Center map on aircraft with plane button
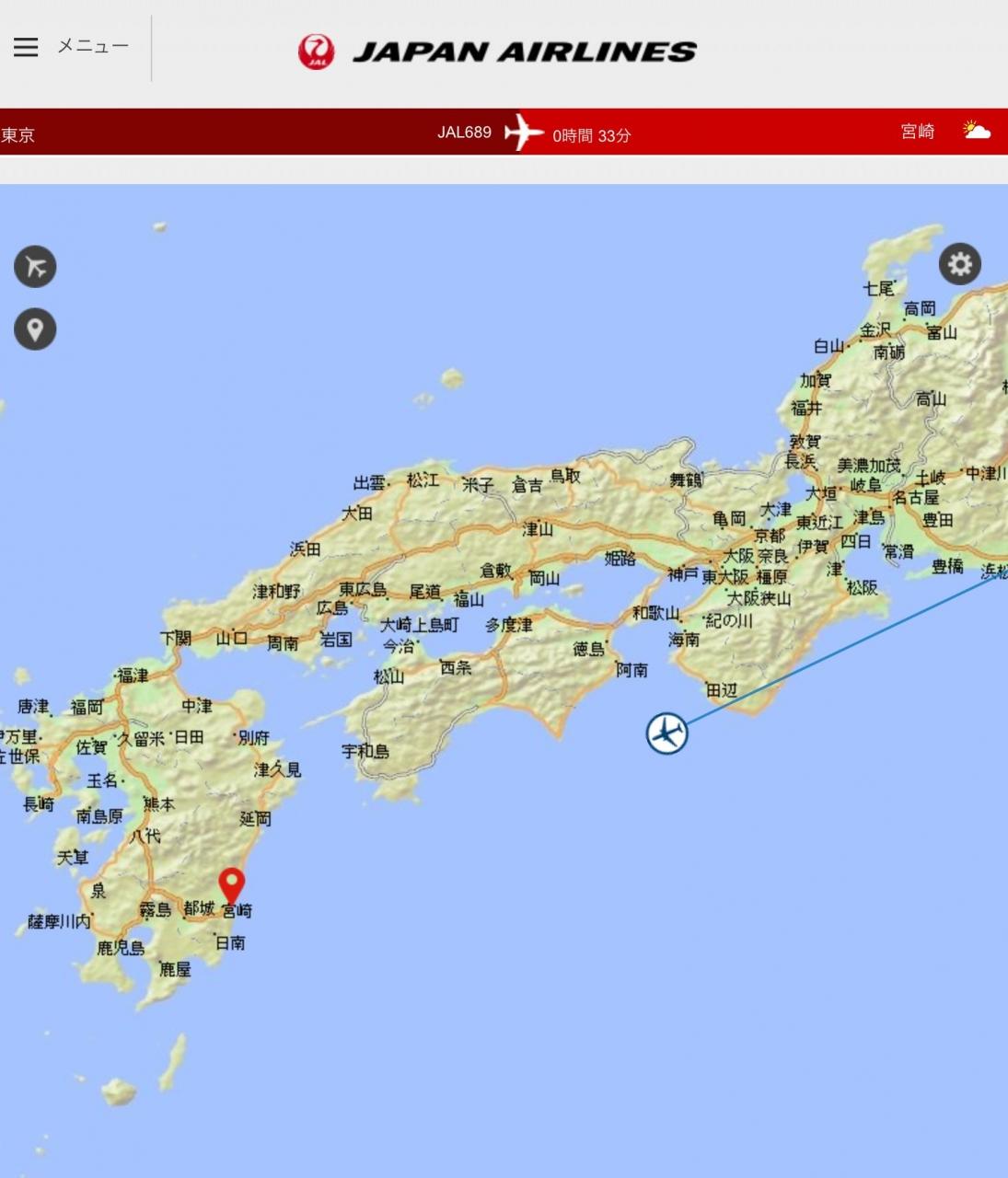1008x1178 pixels. pos(35,267)
